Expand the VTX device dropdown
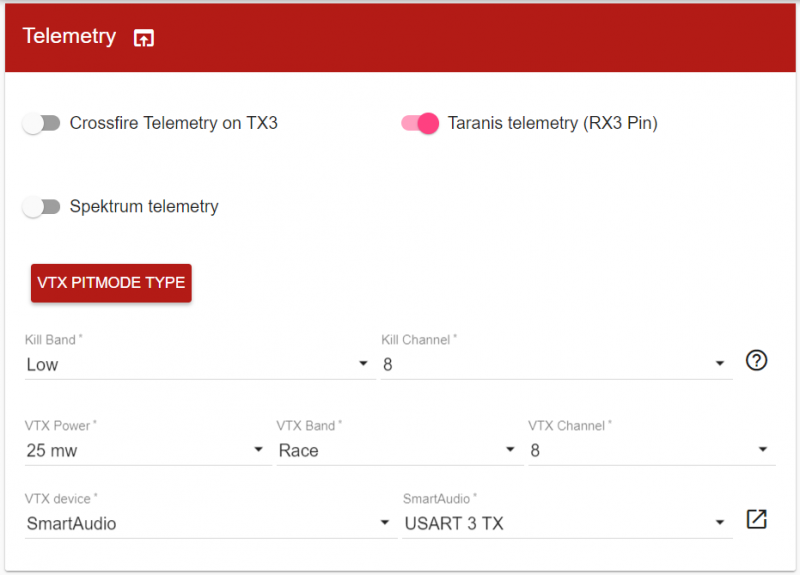Image resolution: width=800 pixels, height=575 pixels. [x=209, y=523]
